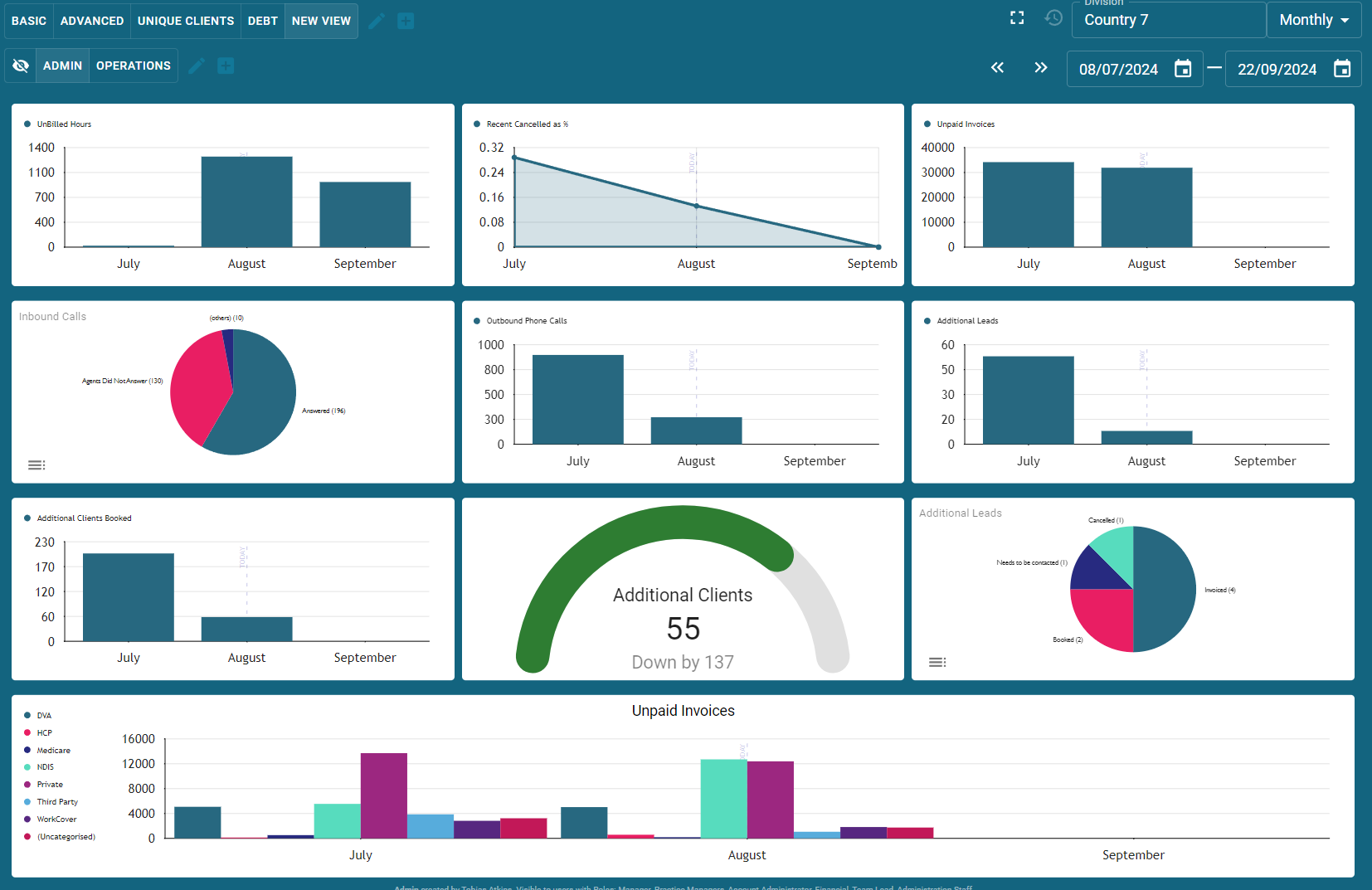1372x890 pixels.
Task: Select the OPERATIONS sub-tab
Action: pyautogui.click(x=134, y=66)
